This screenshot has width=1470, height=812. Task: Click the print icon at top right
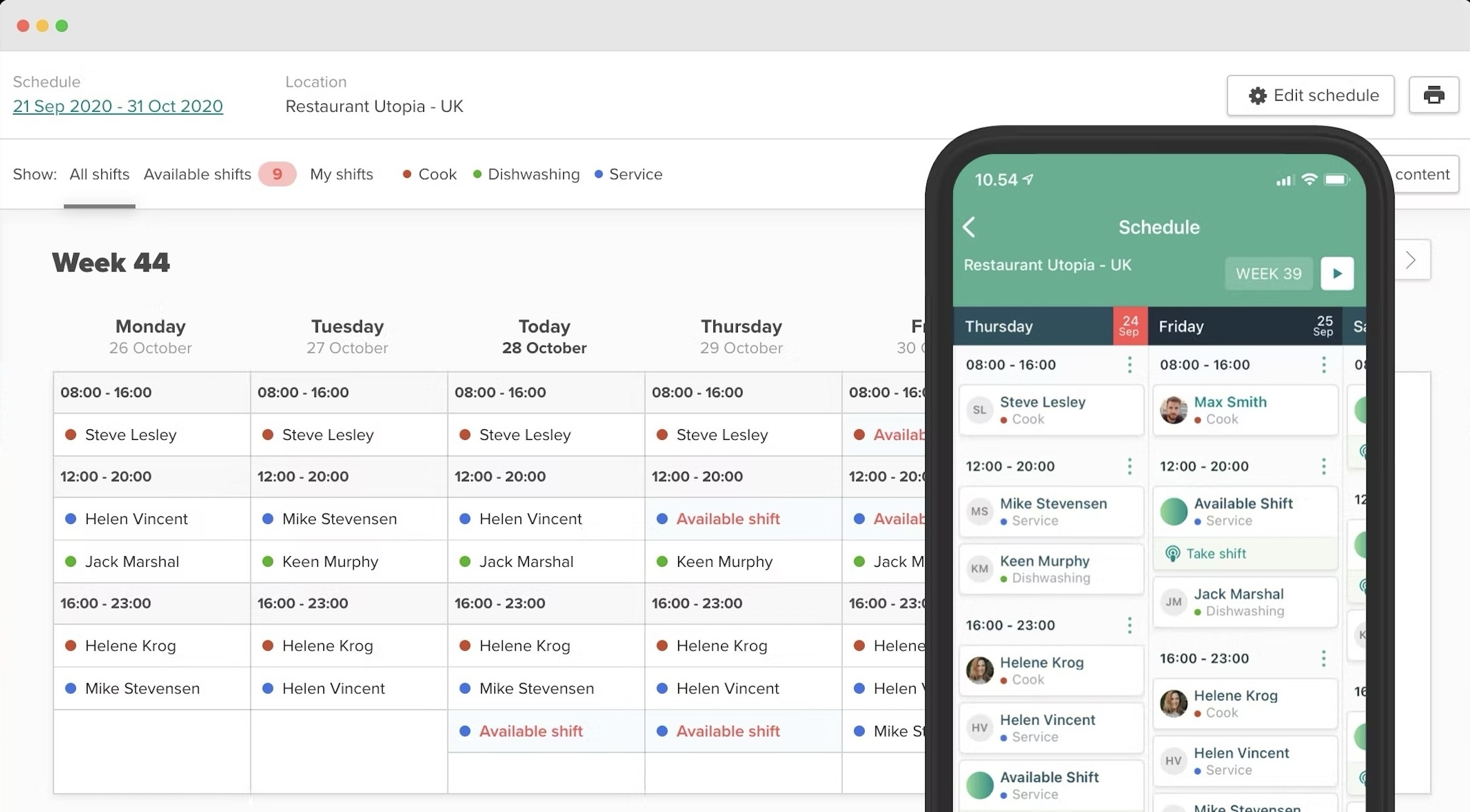tap(1435, 95)
